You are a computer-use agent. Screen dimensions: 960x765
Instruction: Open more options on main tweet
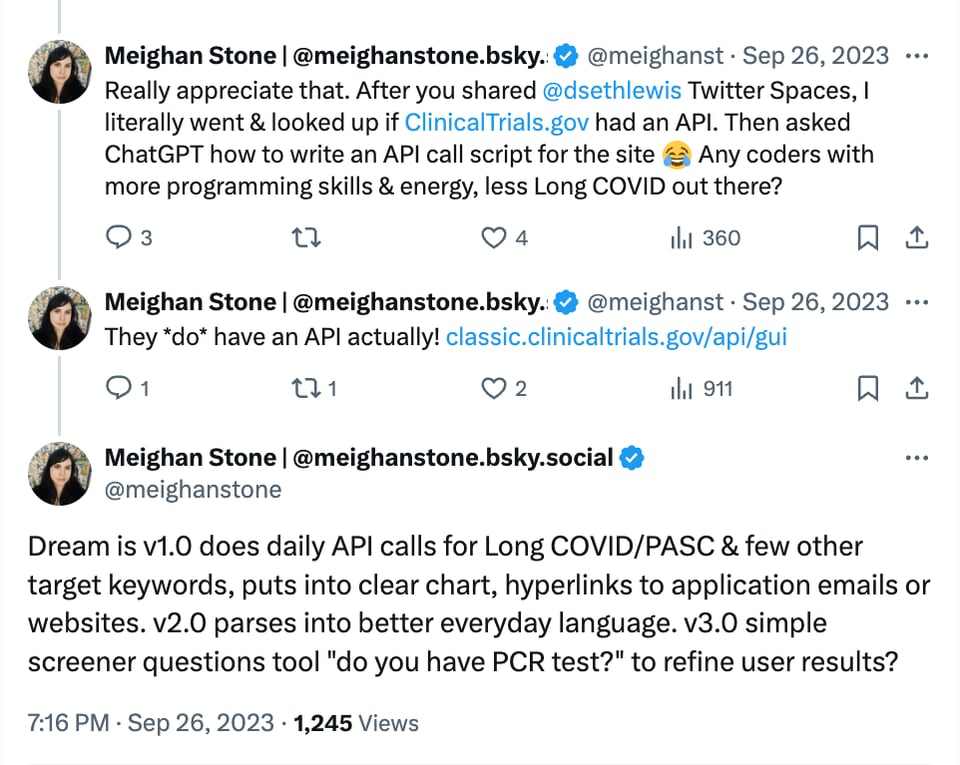pyautogui.click(x=916, y=458)
